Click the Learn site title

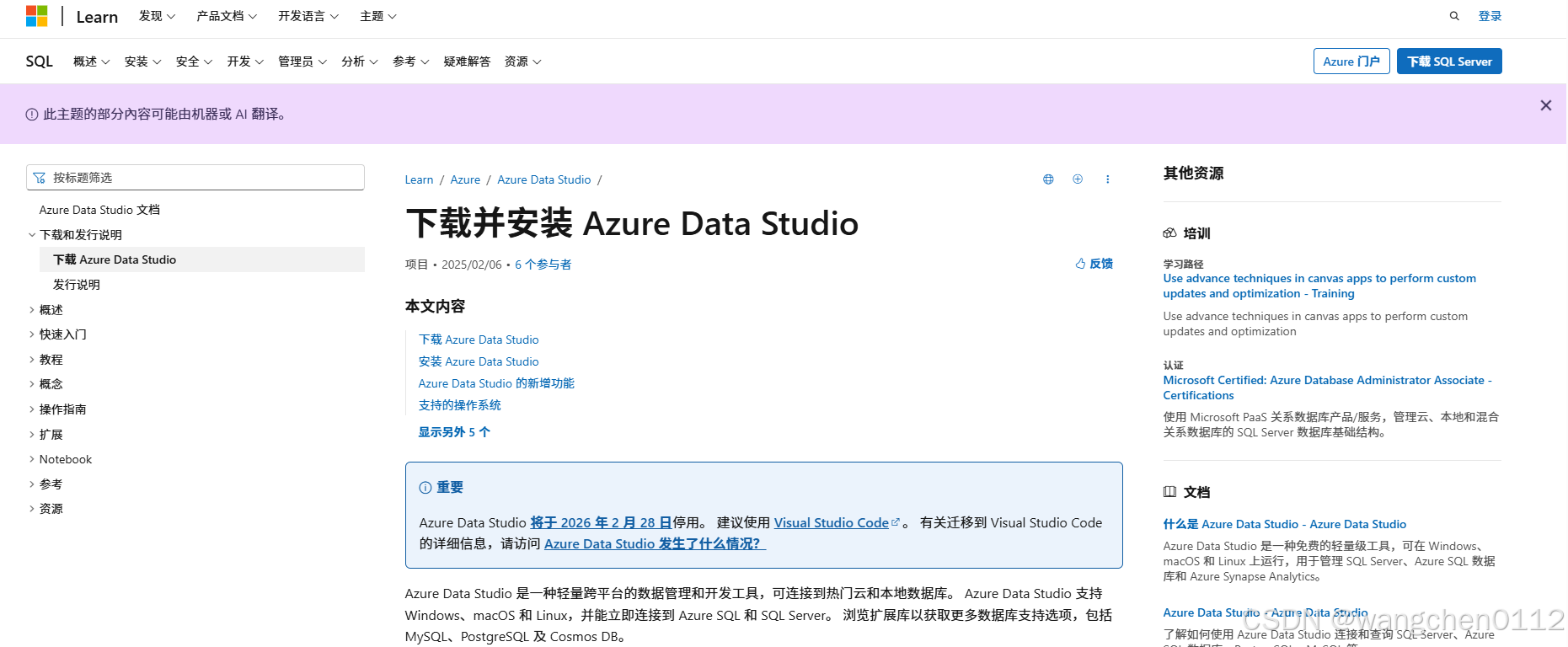[x=97, y=17]
